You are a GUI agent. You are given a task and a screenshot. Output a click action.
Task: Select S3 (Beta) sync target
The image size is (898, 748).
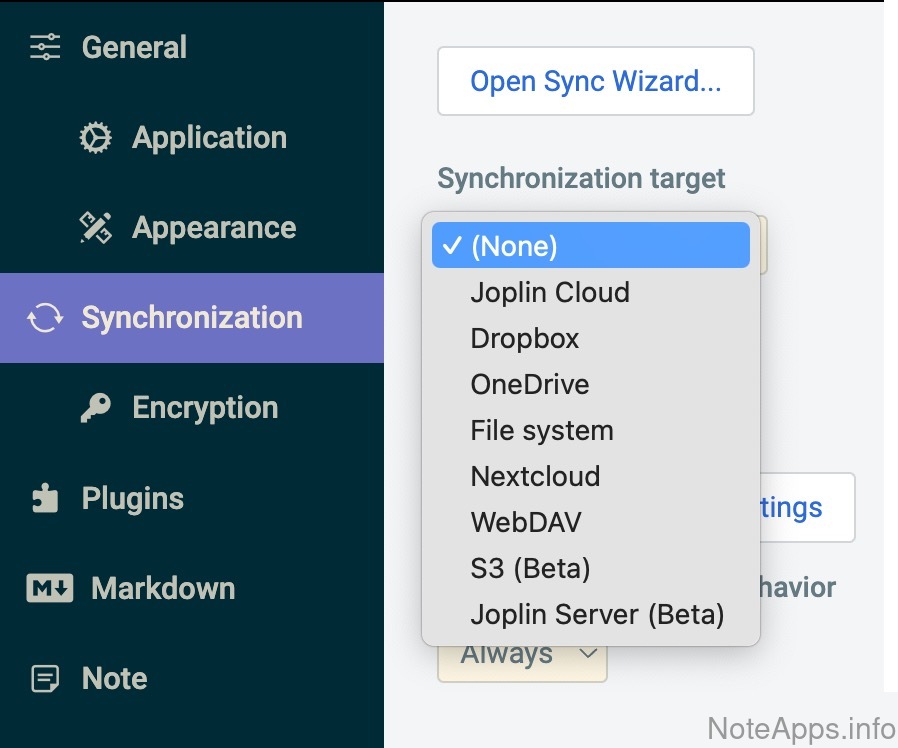click(530, 569)
